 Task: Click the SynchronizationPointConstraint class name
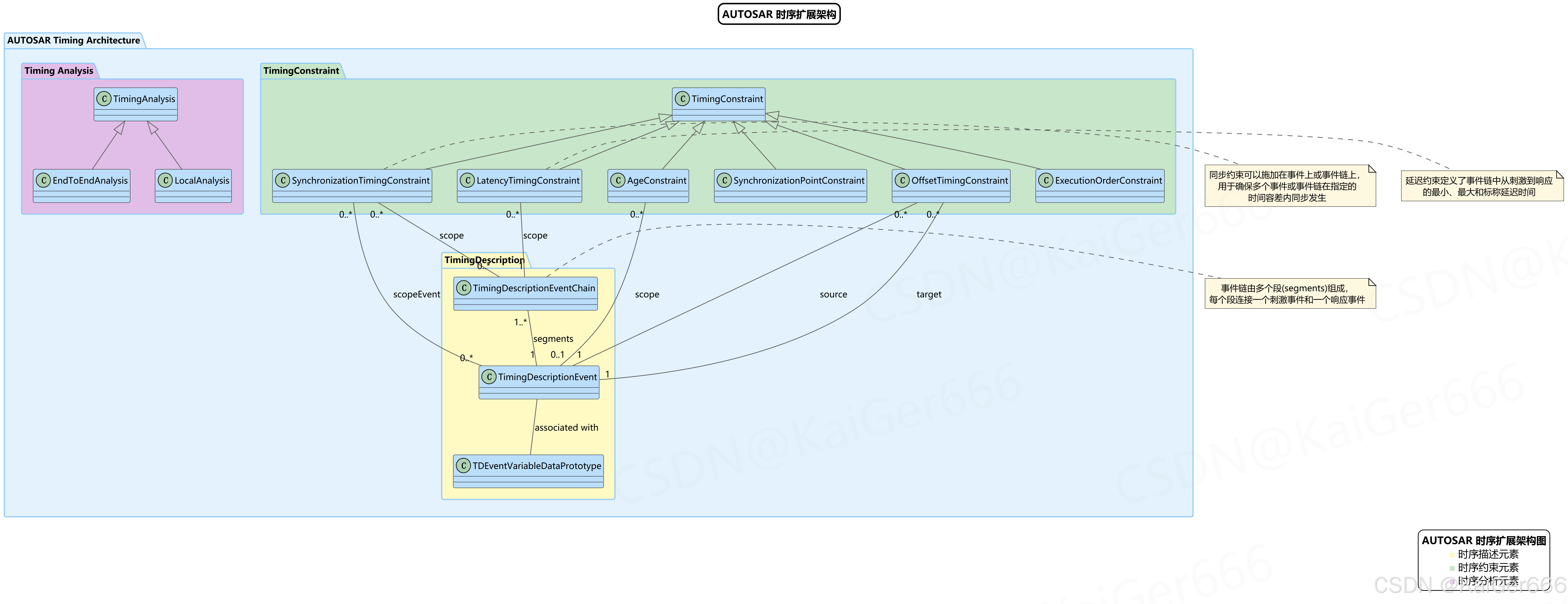pyautogui.click(x=799, y=180)
